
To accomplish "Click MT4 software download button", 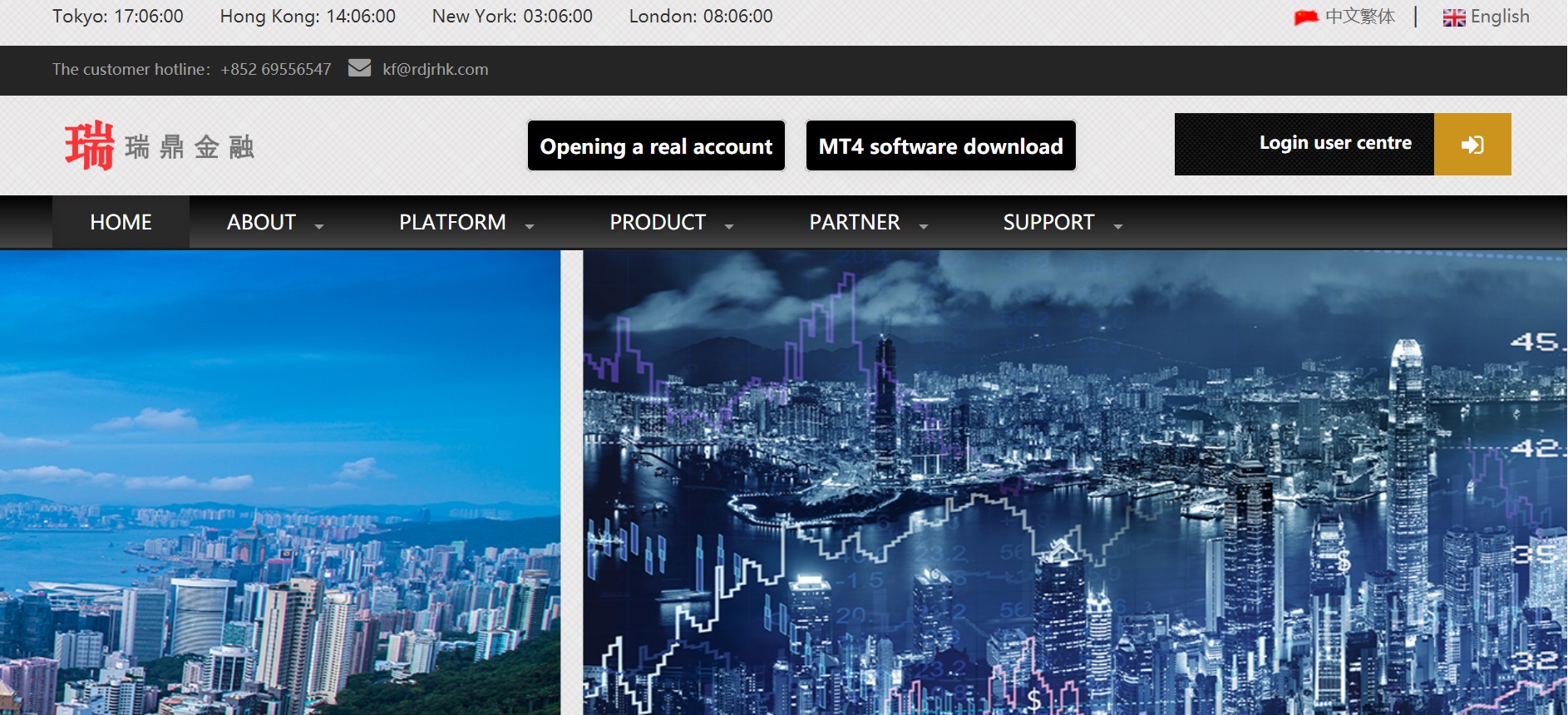I will click(x=940, y=146).
